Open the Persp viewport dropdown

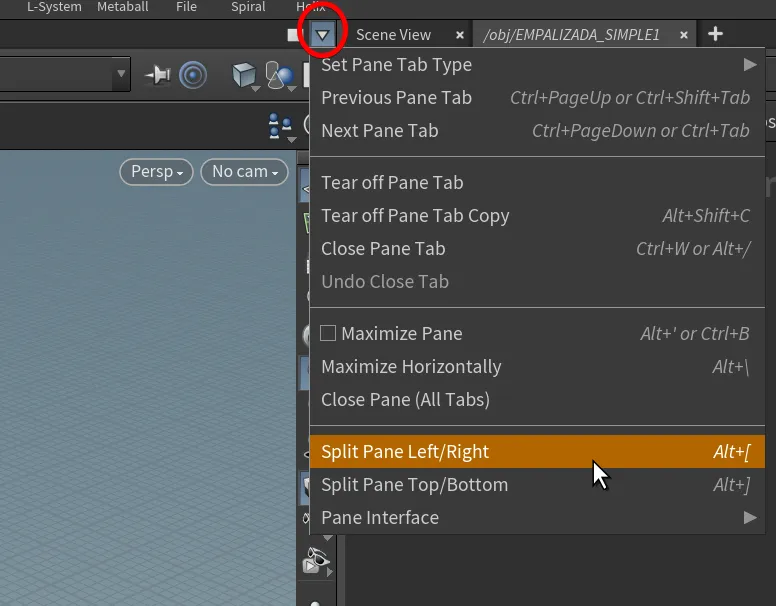[x=156, y=172]
